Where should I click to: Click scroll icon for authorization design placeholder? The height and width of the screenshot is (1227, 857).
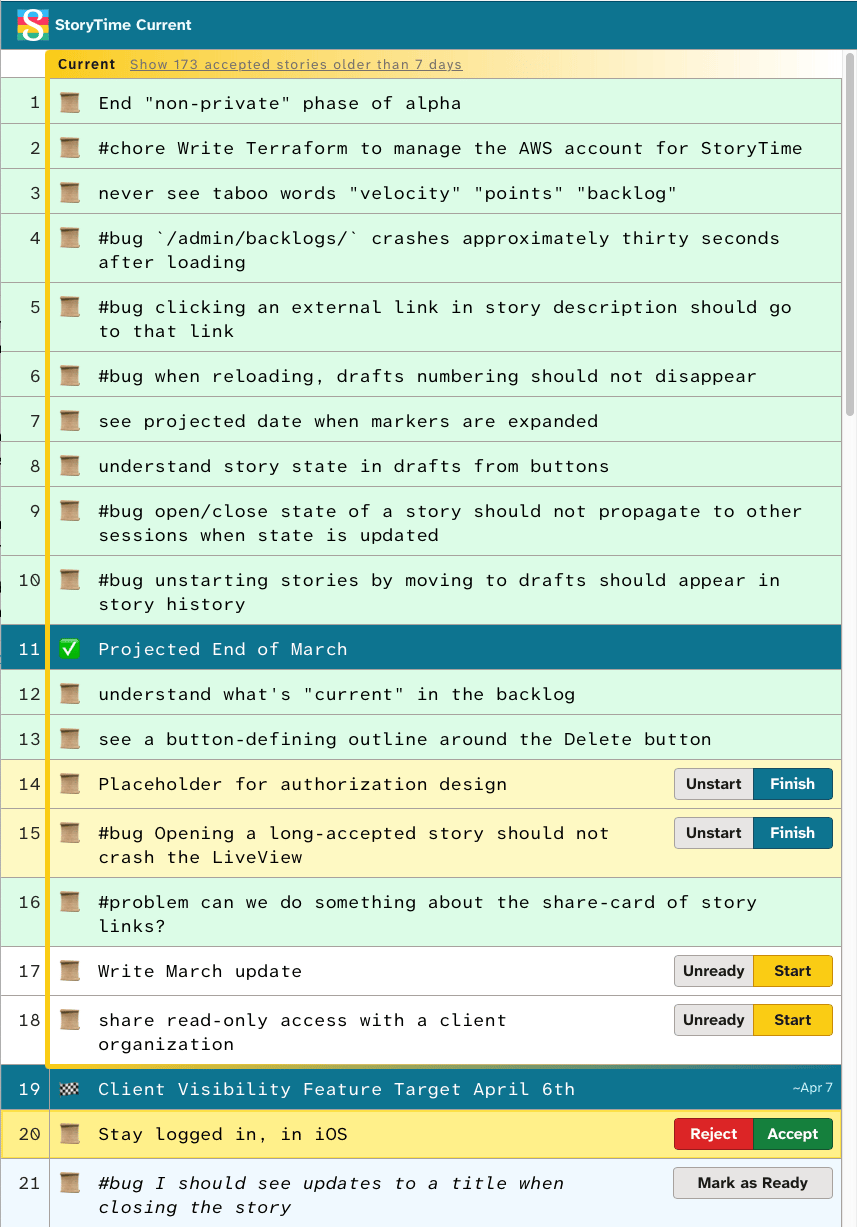pyautogui.click(x=69, y=784)
